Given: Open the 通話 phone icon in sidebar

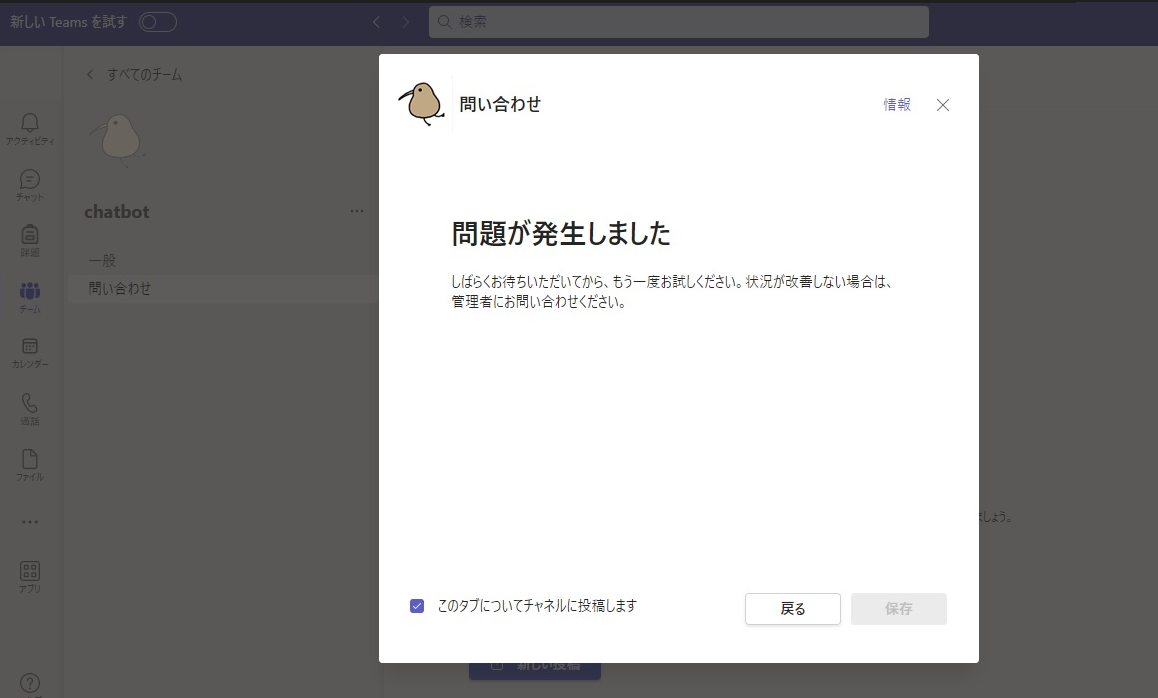Looking at the screenshot, I should tap(30, 403).
